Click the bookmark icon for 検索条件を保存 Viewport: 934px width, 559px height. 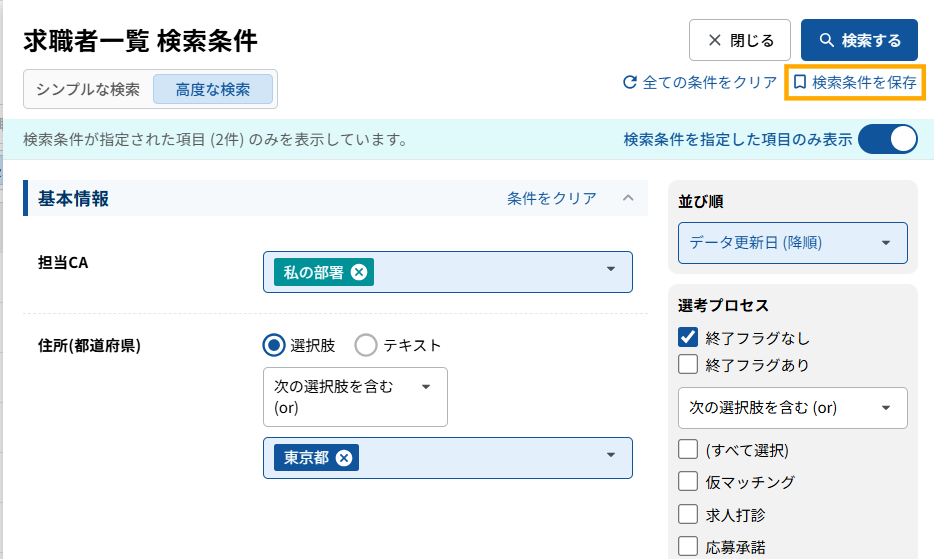pos(800,83)
